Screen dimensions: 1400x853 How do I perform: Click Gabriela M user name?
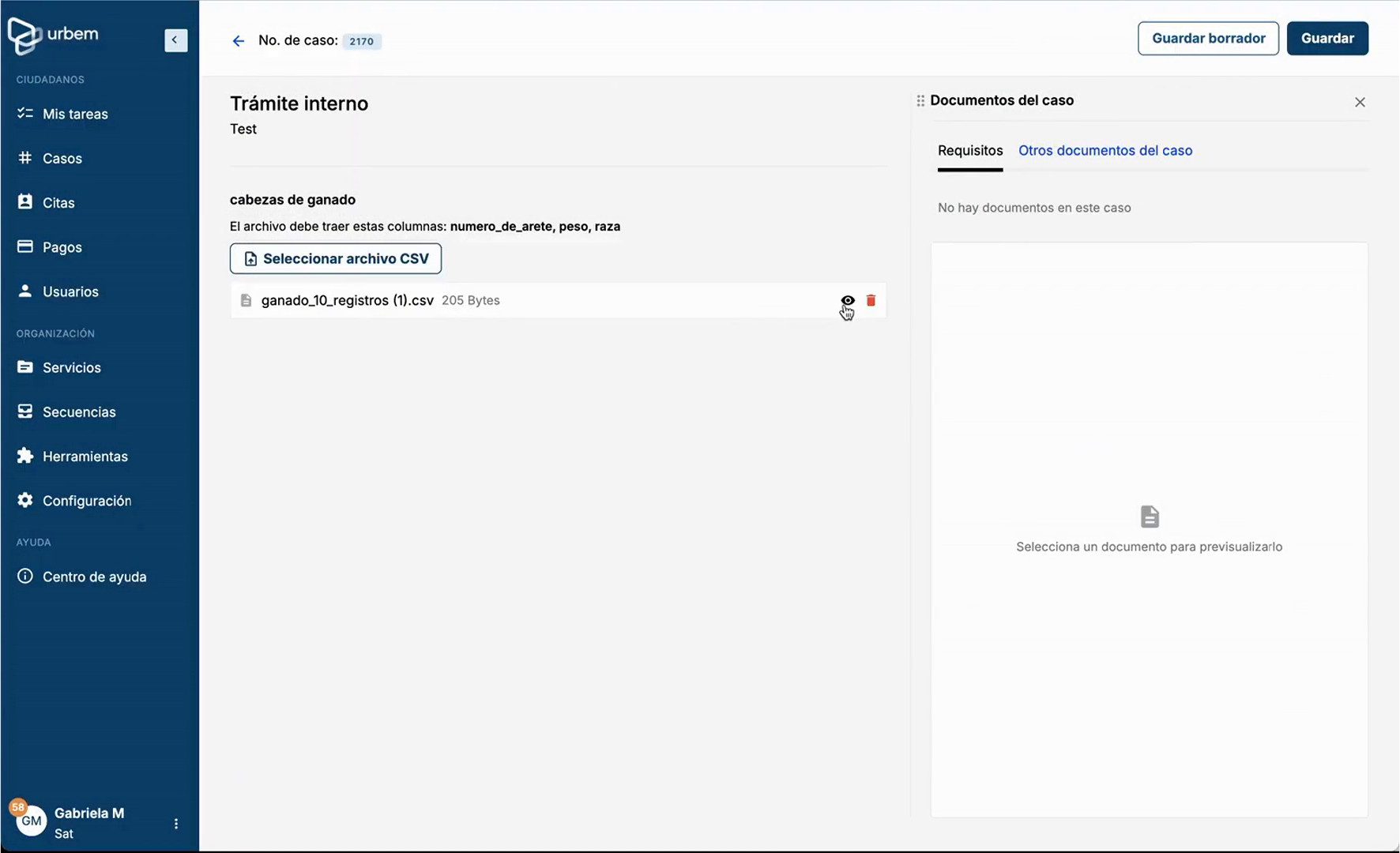tap(89, 813)
